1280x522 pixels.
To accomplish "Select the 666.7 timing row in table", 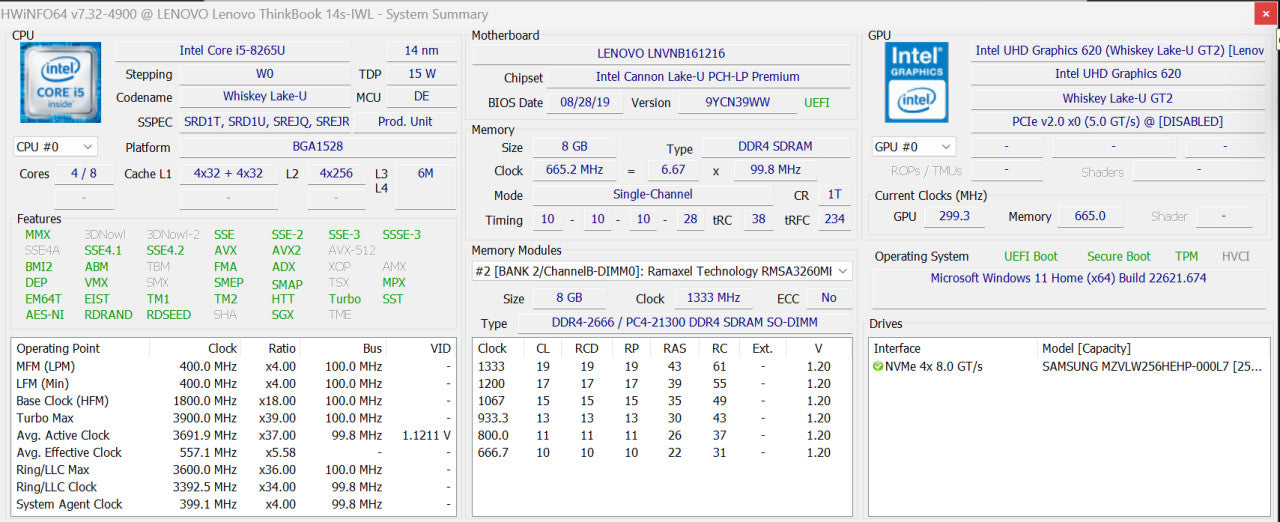I will point(662,453).
